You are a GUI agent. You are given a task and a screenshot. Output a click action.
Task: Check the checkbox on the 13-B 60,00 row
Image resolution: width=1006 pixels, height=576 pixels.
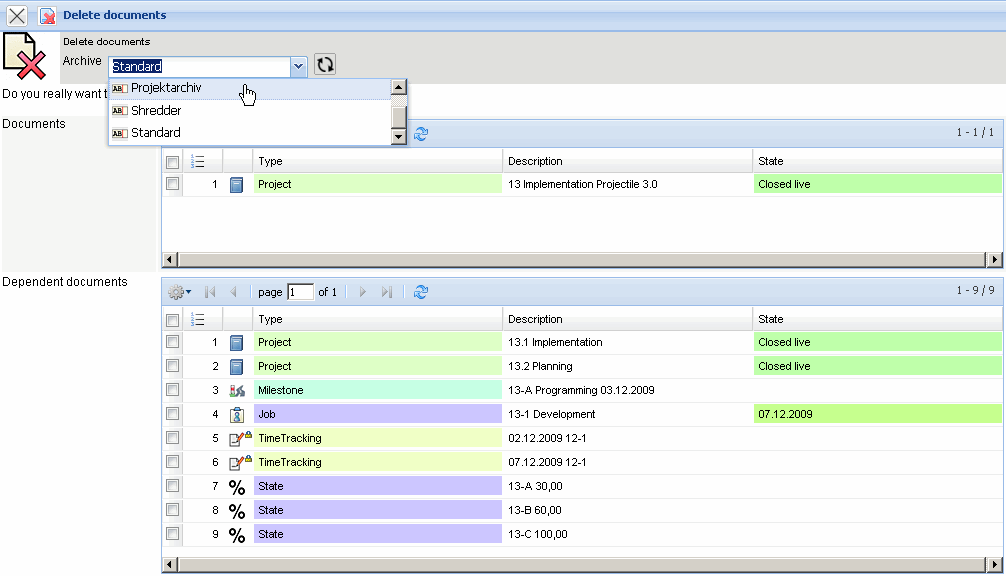pyautogui.click(x=172, y=509)
